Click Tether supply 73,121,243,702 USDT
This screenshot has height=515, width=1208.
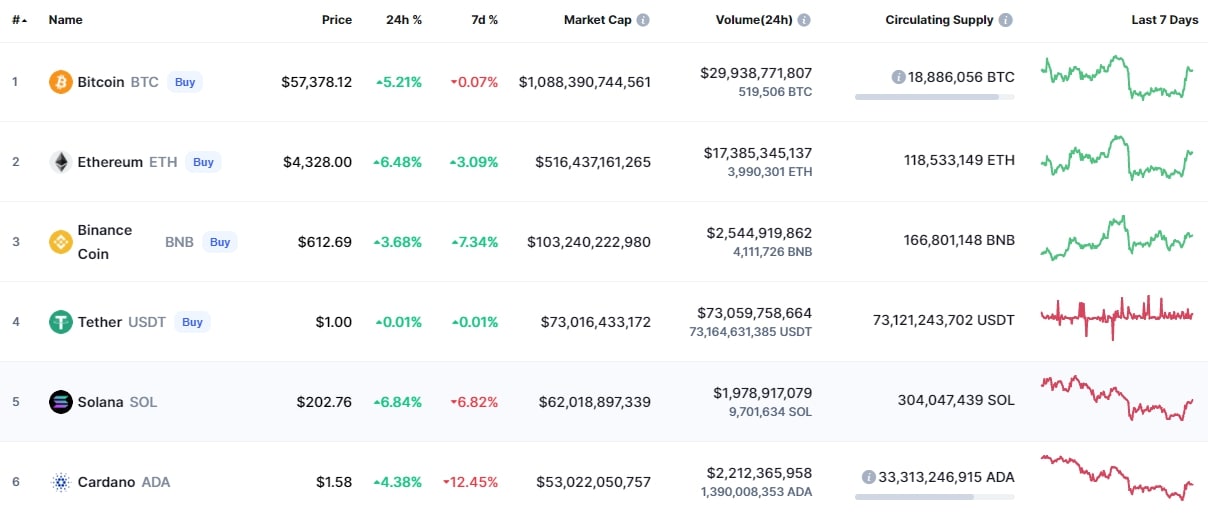(x=944, y=322)
